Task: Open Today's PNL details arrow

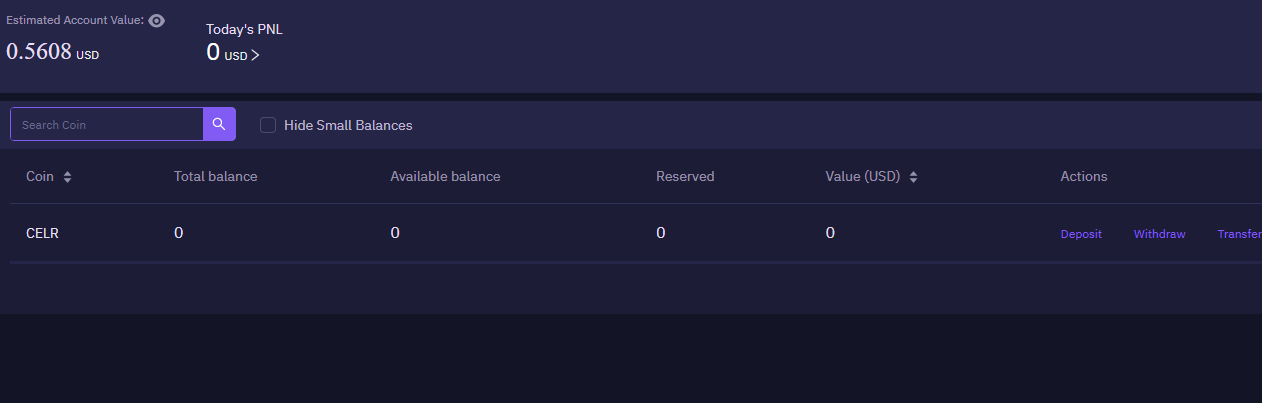Action: click(255, 55)
